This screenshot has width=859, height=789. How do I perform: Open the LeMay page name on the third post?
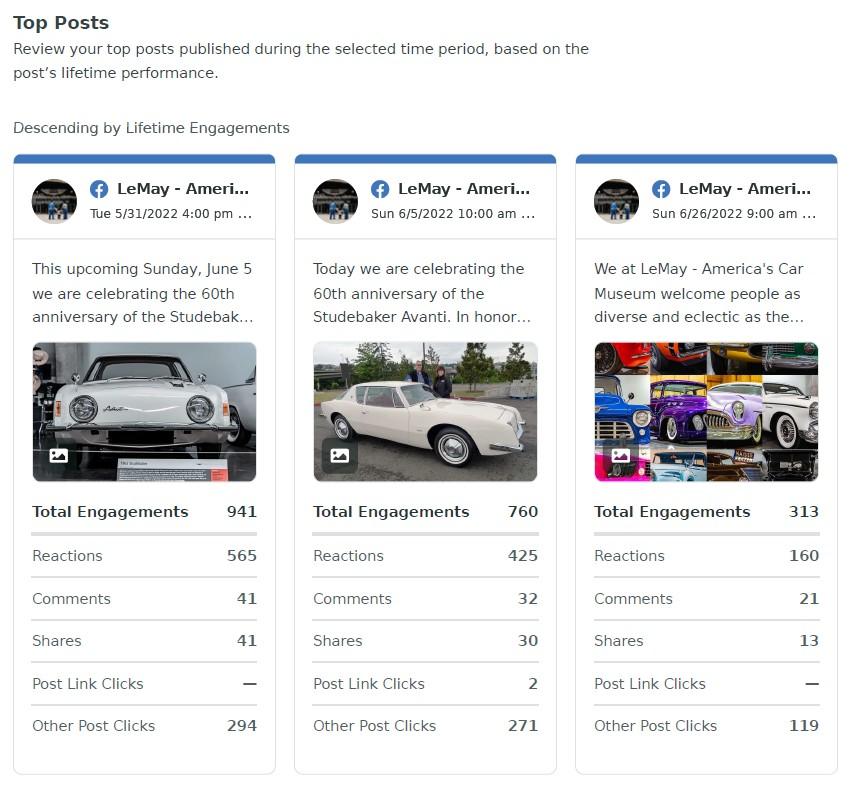pos(745,189)
